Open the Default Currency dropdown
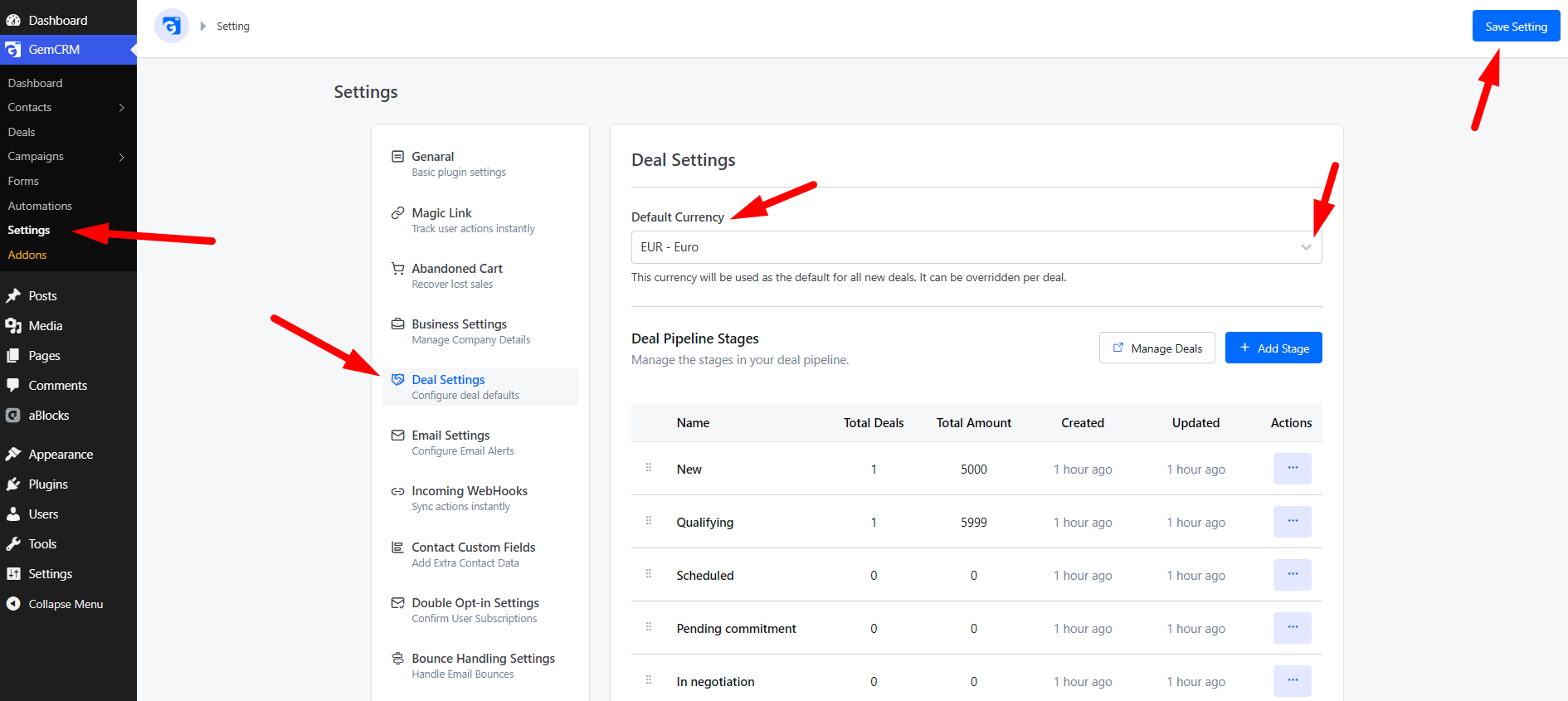The image size is (1568, 701). pyautogui.click(x=976, y=247)
